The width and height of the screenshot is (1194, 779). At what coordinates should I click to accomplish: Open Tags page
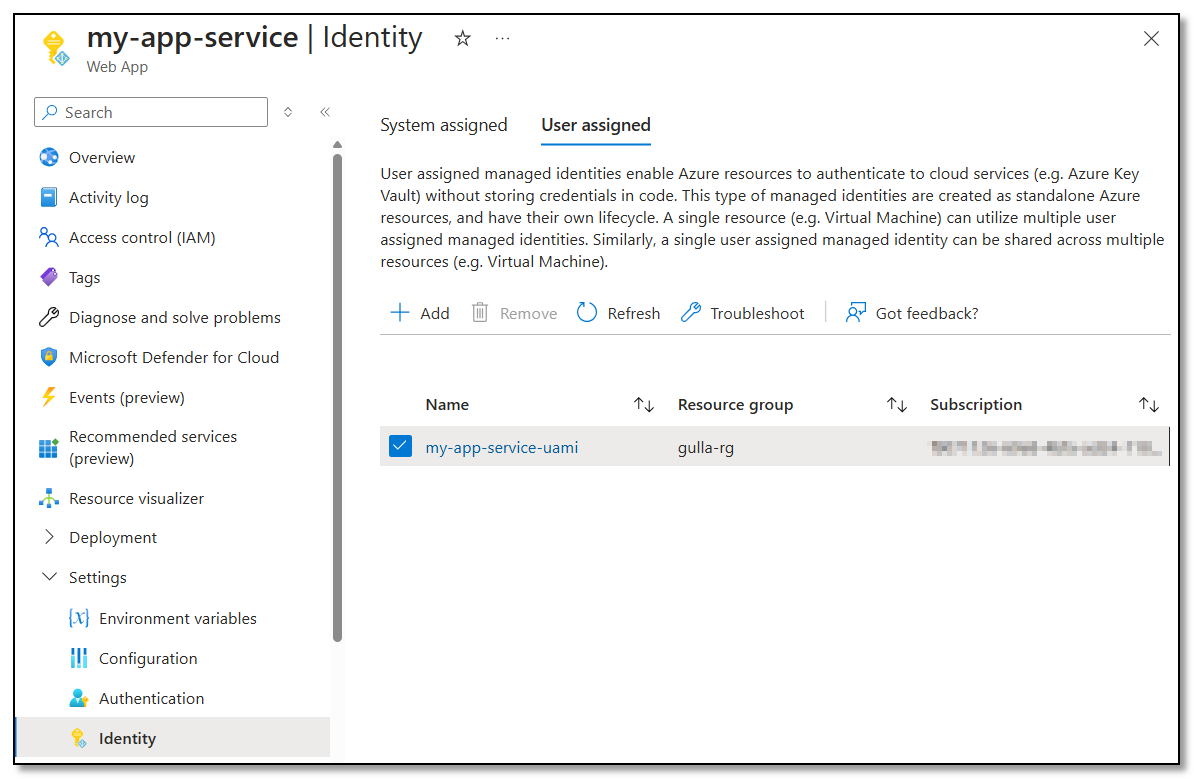point(85,277)
